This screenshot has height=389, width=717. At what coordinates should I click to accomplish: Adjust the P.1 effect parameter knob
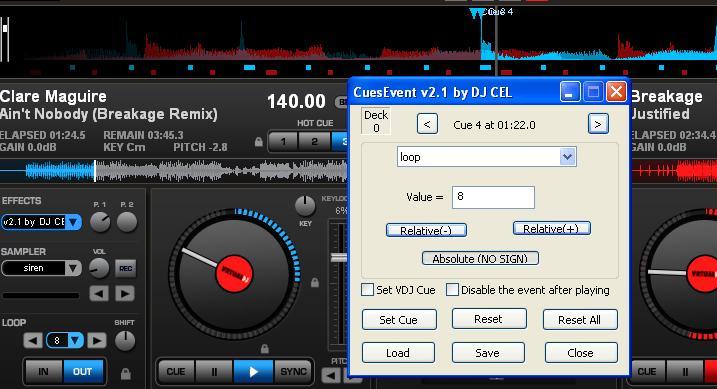100,222
